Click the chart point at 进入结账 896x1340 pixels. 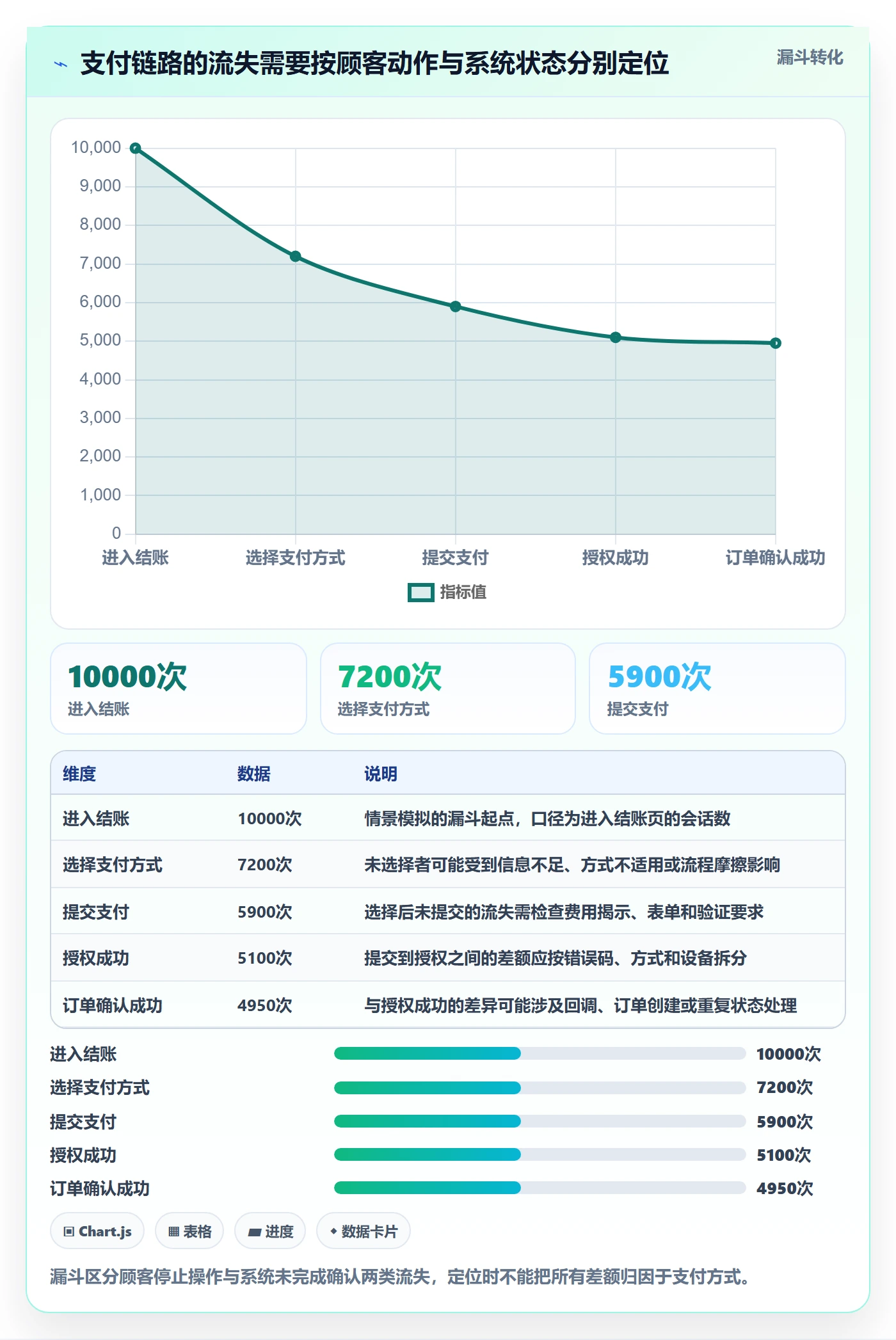pyautogui.click(x=136, y=148)
